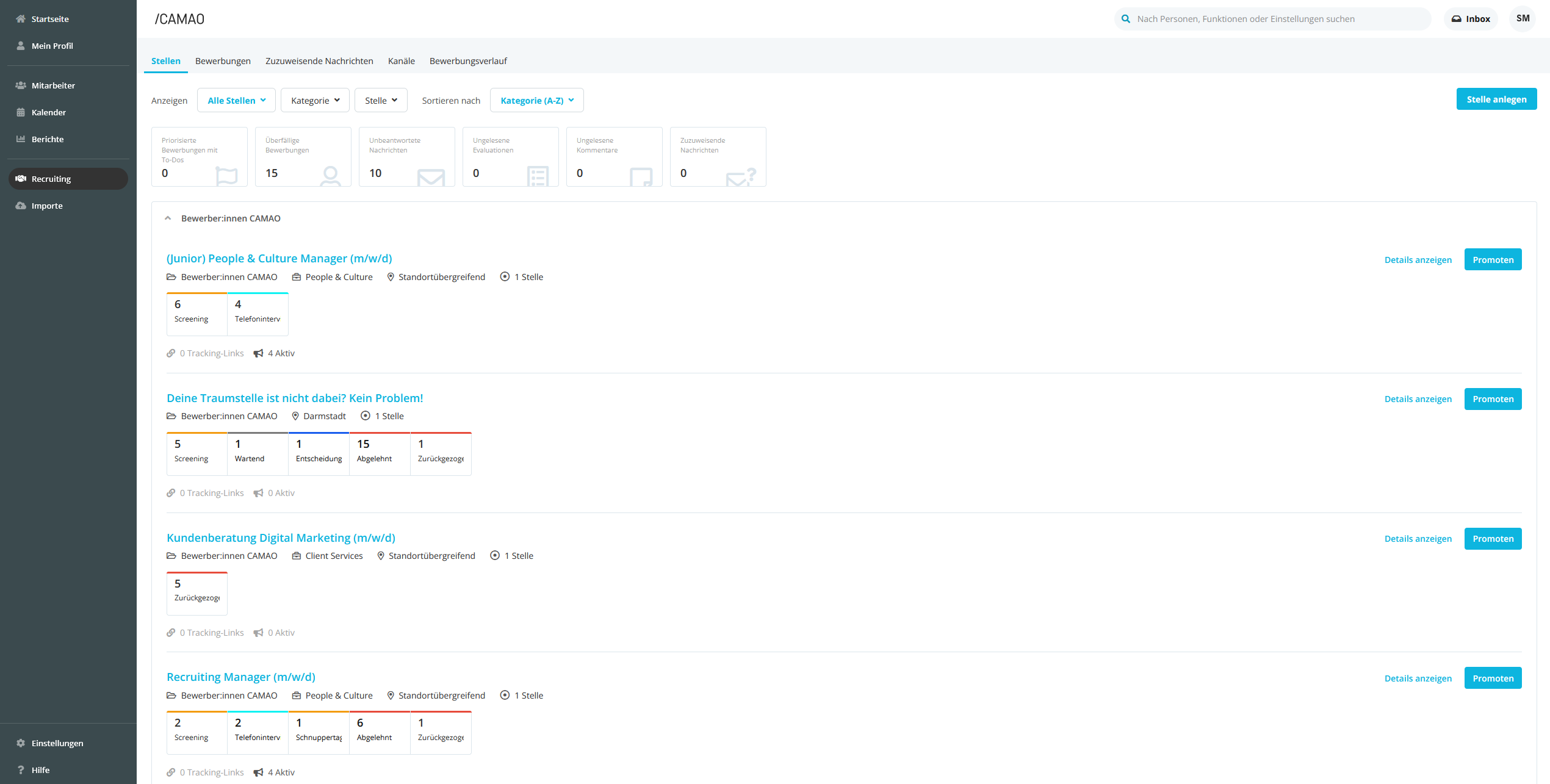Click the megaphone icon for Kundenberatung Digital Marketing
Viewport: 1550px width, 784px height.
258,633
